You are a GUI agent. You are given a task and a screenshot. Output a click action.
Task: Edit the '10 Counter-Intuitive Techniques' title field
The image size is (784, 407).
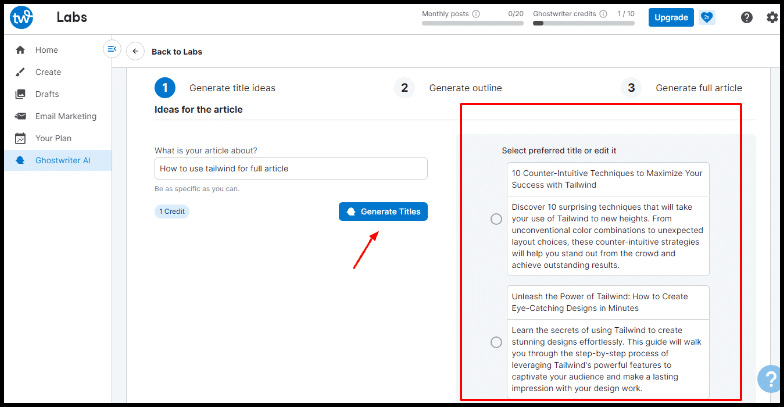click(x=608, y=179)
